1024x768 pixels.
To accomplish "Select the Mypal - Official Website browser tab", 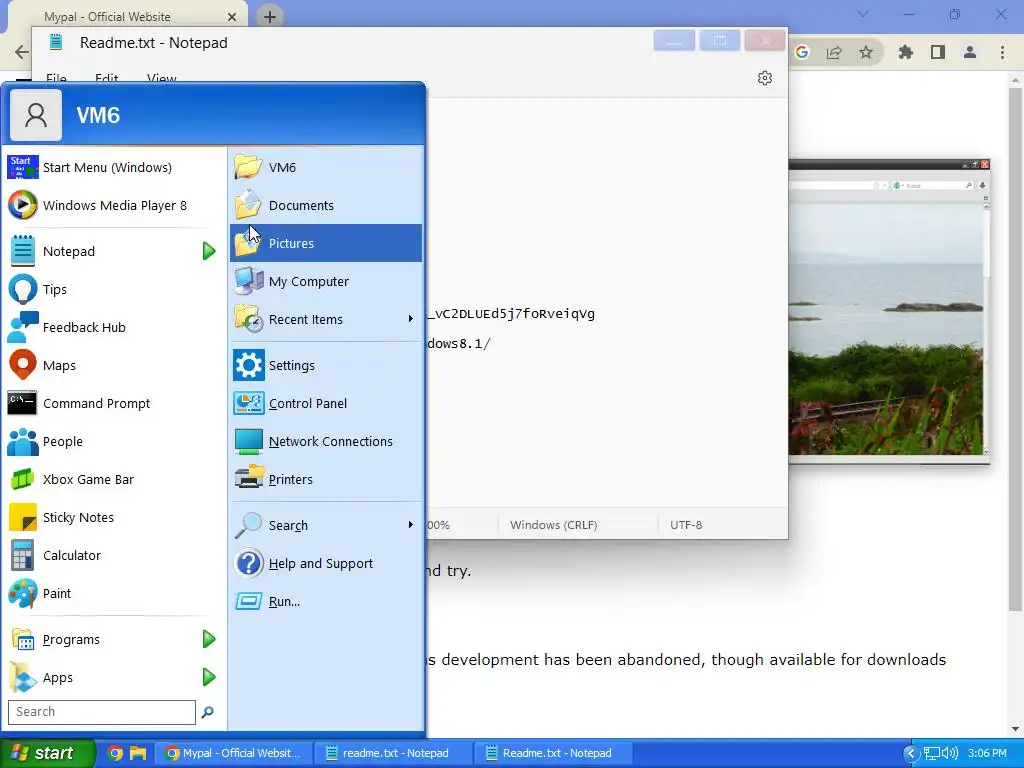I will [x=127, y=16].
